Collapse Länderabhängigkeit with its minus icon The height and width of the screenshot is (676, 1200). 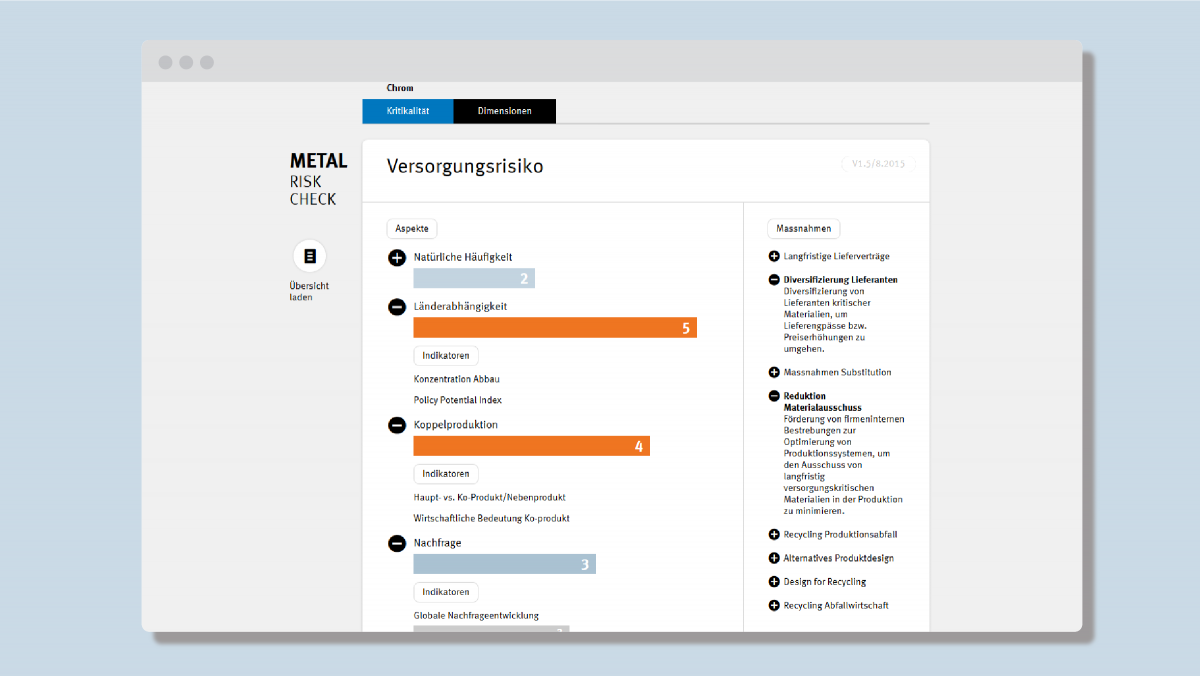[397, 307]
